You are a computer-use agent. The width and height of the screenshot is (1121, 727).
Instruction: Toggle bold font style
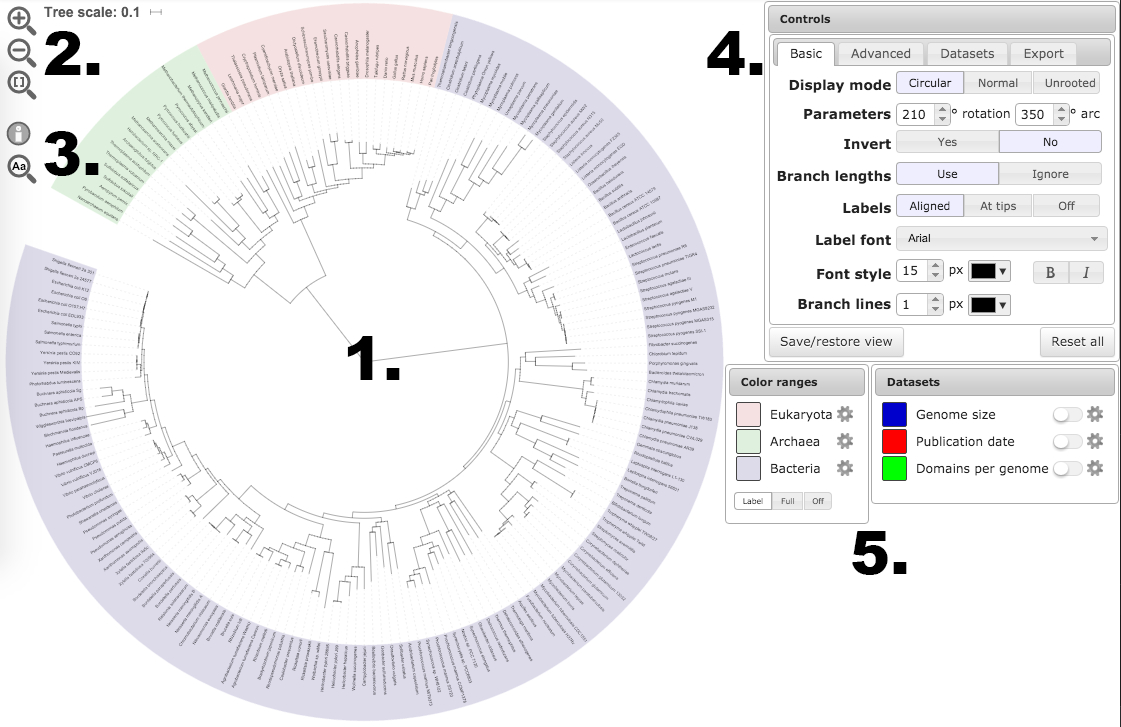[x=1050, y=272]
